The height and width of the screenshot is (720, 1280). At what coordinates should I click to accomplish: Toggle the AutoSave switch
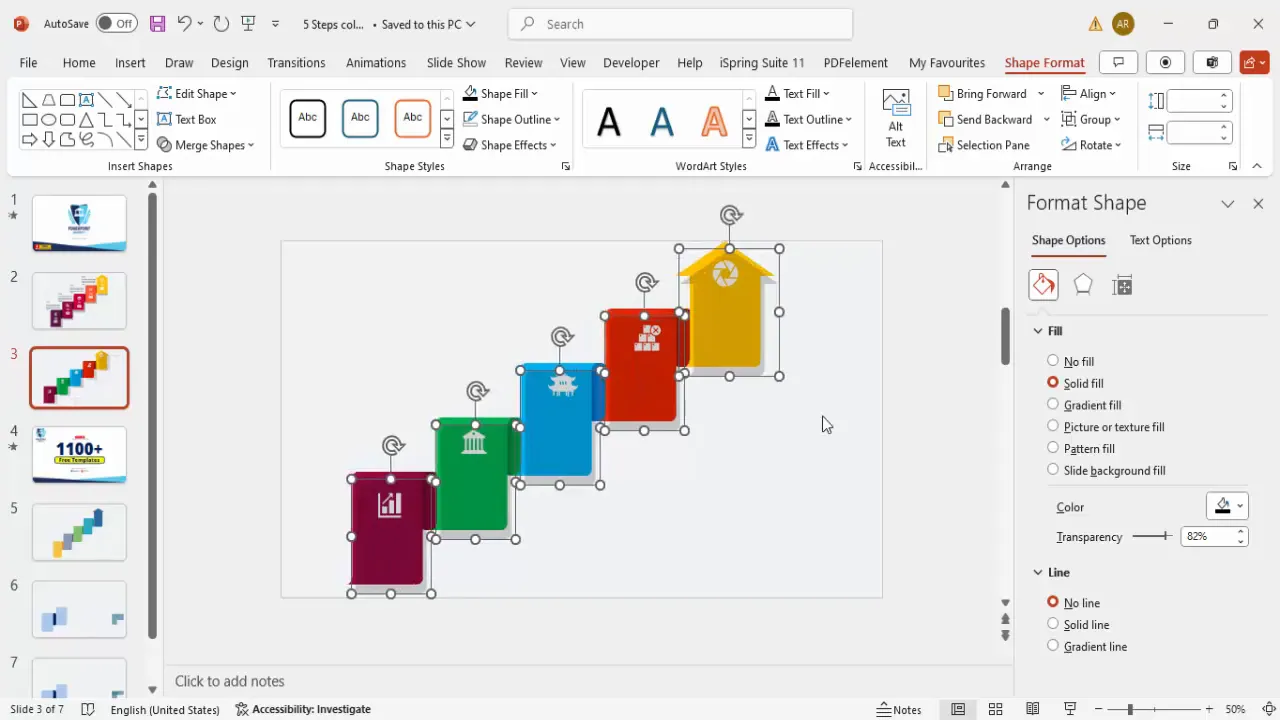click(x=117, y=23)
